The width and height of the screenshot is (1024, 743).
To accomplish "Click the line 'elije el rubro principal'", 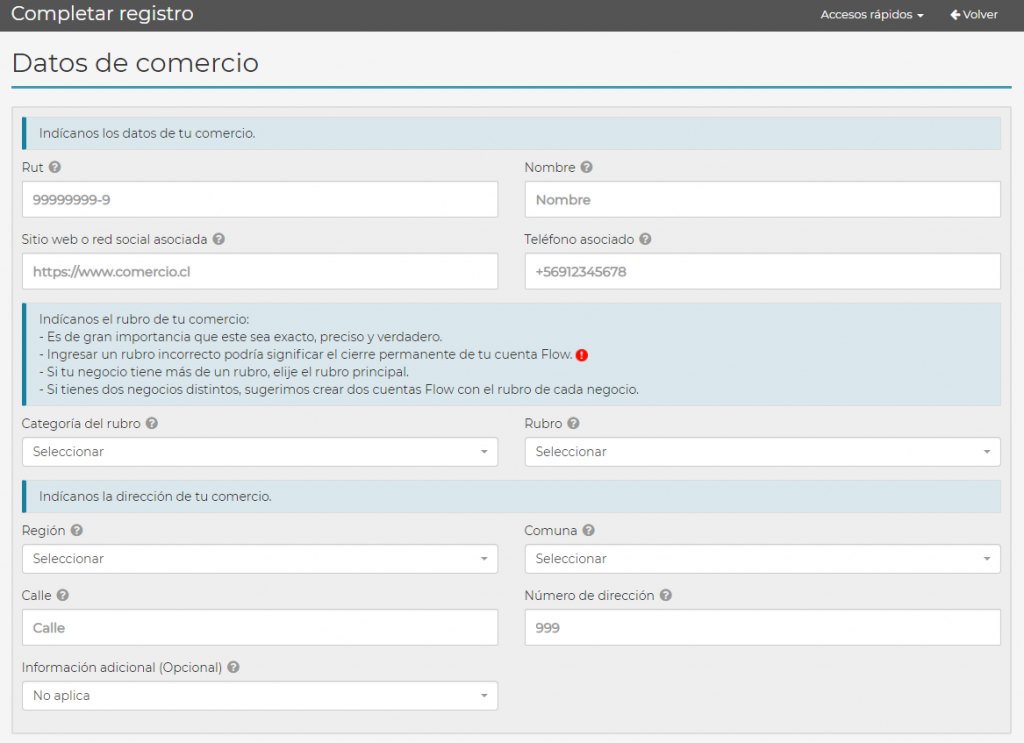I will [x=224, y=372].
